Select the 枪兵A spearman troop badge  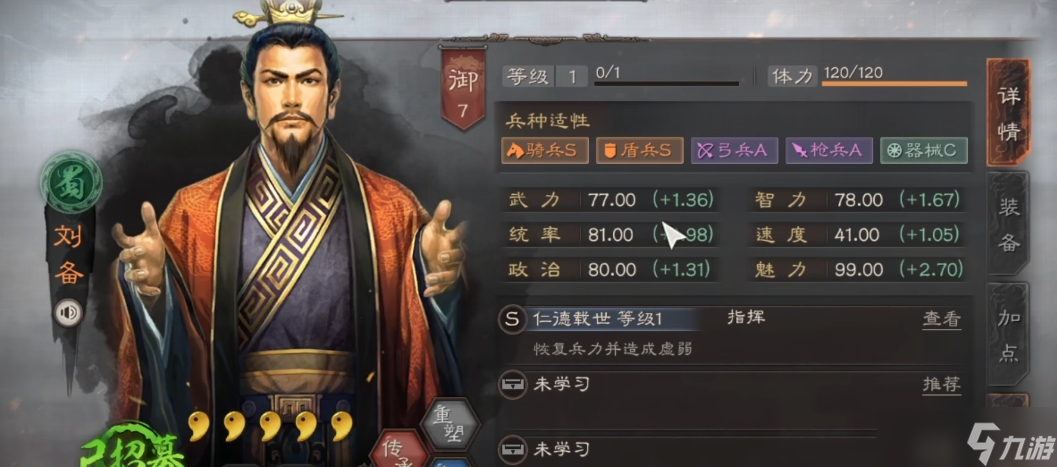[829, 151]
